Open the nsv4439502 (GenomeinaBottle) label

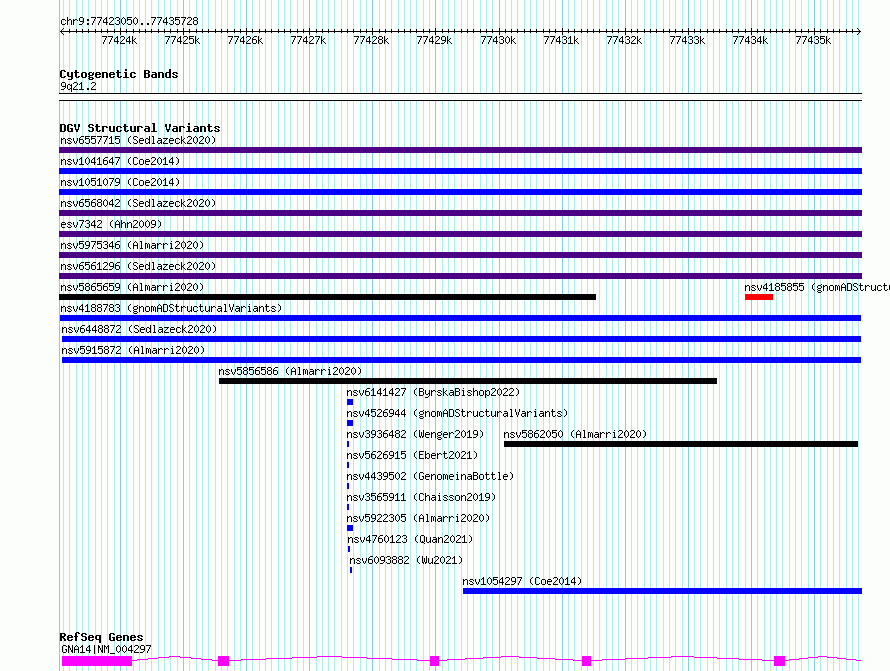pos(430,476)
